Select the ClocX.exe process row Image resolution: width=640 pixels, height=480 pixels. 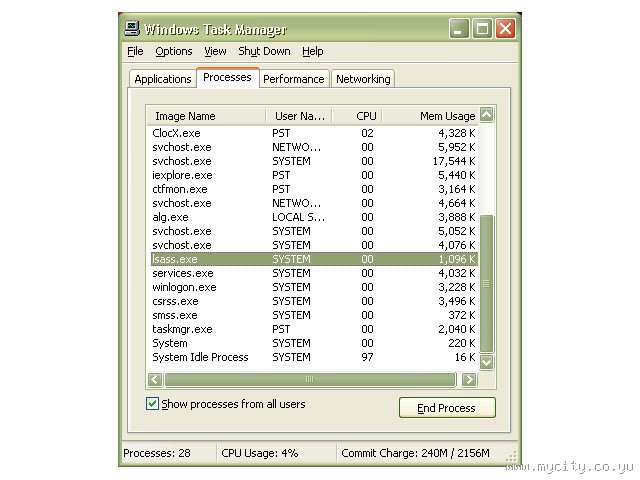point(313,133)
